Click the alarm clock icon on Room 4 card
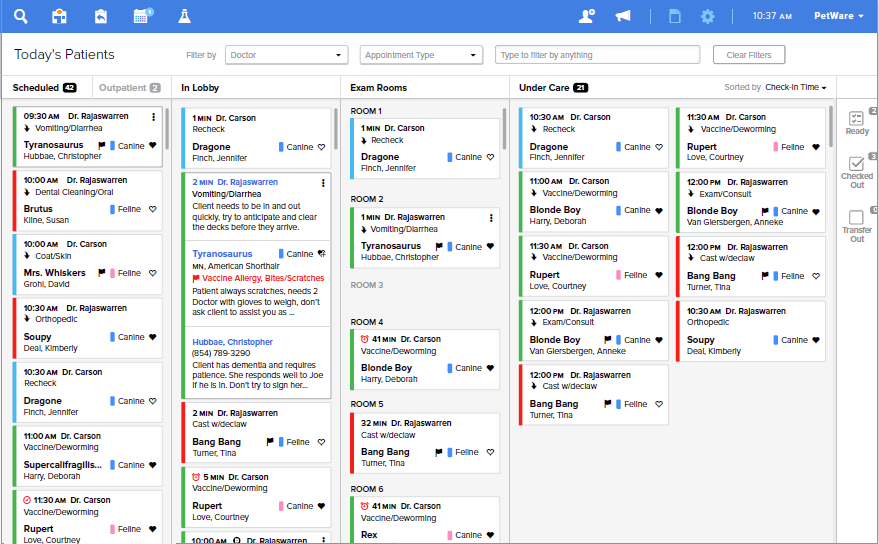The width and height of the screenshot is (879, 544). pyautogui.click(x=364, y=339)
